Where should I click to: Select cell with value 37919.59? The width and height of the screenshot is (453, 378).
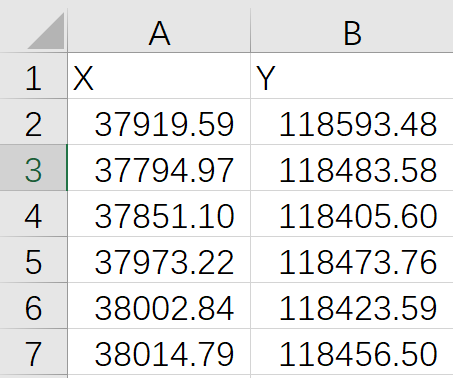(x=159, y=122)
